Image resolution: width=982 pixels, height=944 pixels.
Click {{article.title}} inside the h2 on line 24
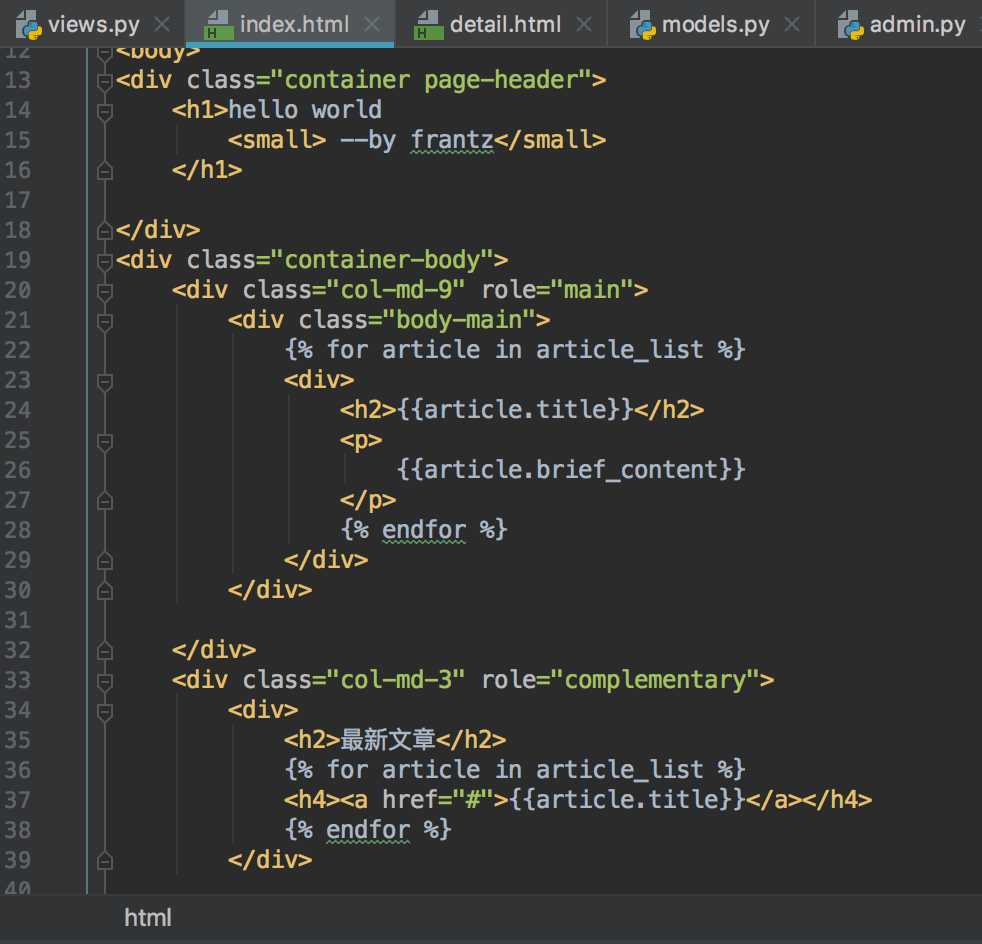point(515,410)
